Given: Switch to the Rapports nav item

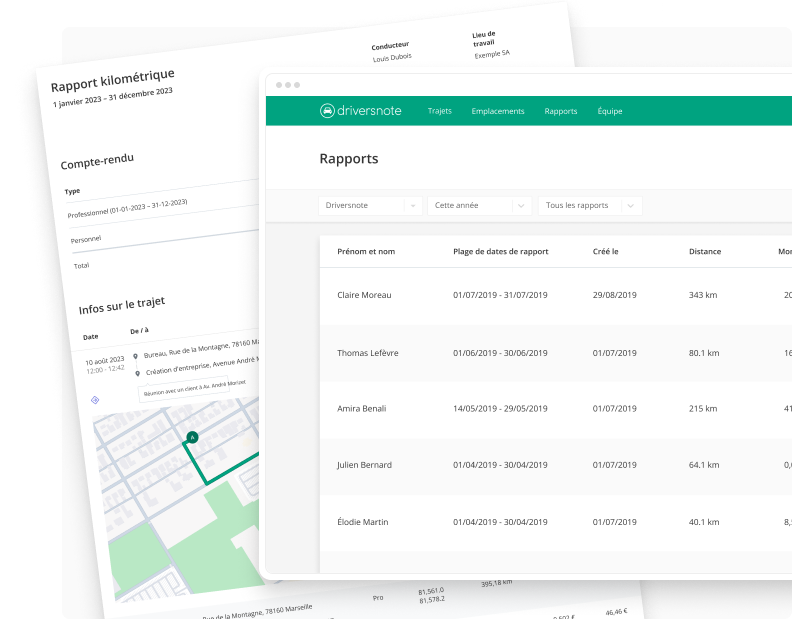Looking at the screenshot, I should [x=560, y=111].
